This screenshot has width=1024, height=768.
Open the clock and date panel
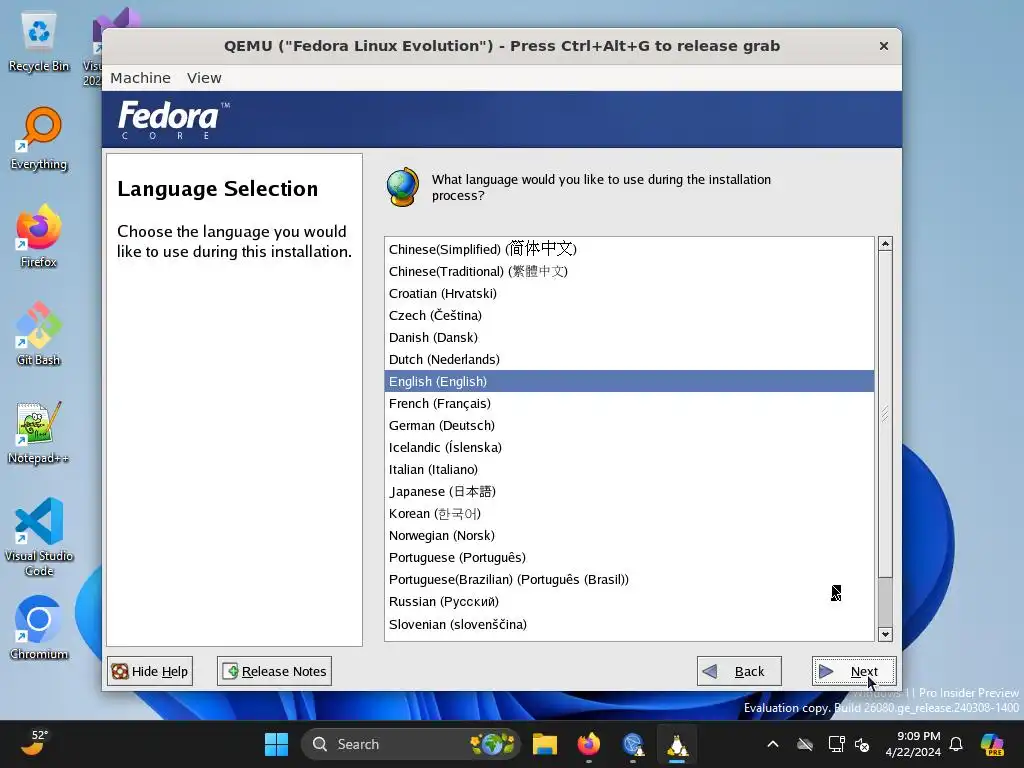click(913, 744)
